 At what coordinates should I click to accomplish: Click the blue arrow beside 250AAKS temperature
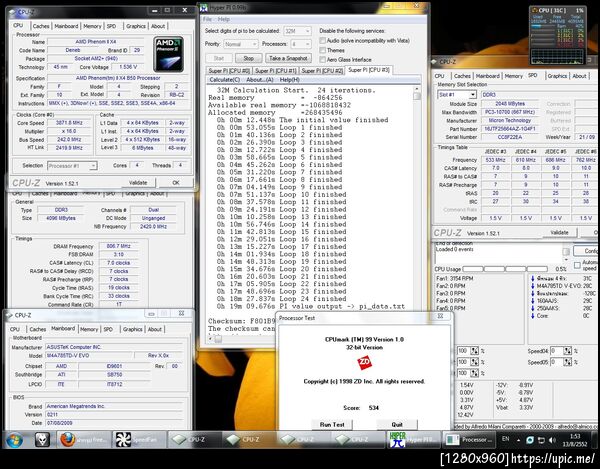tap(532, 308)
